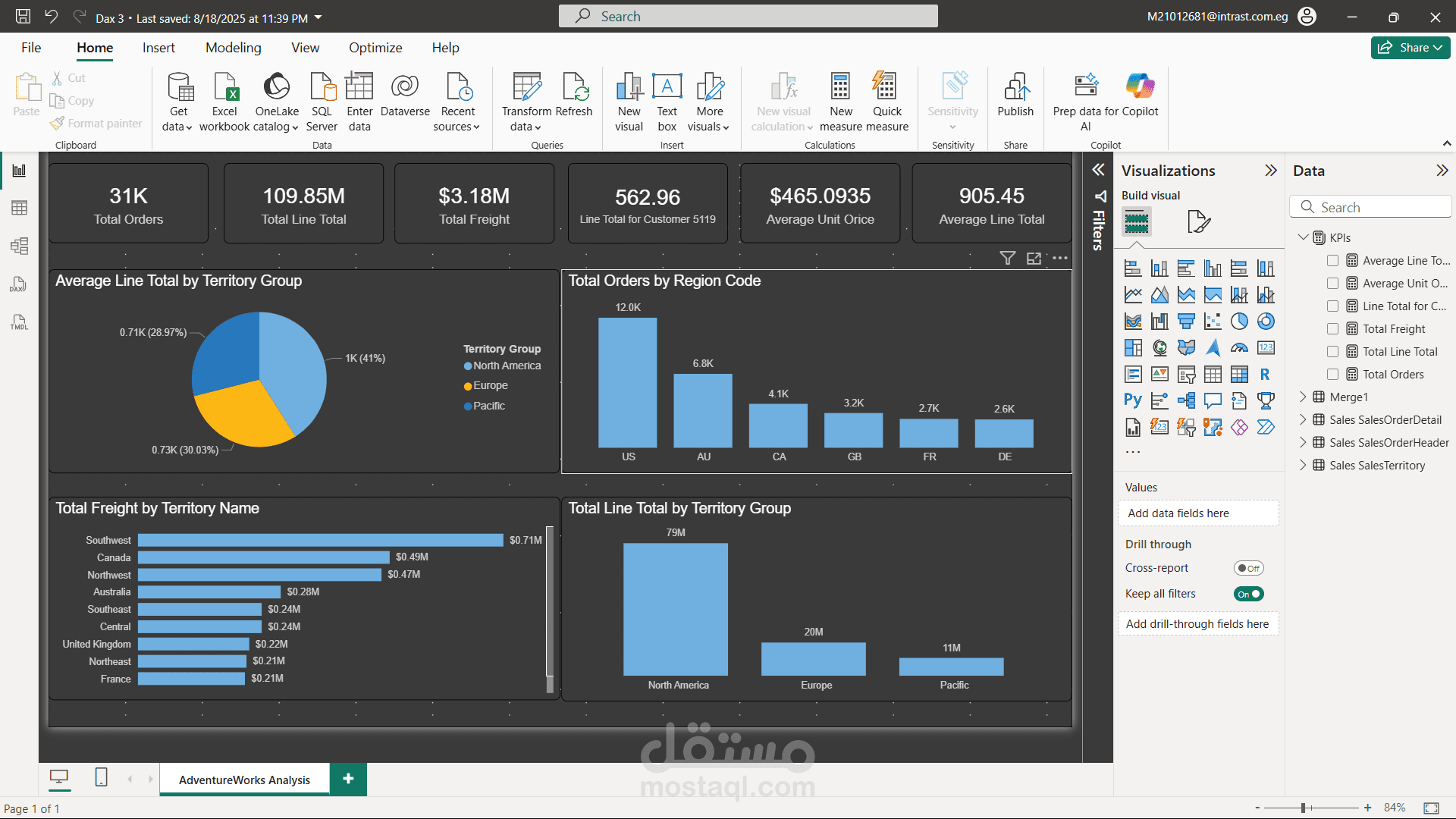
Task: Click Publish in the ribbon
Action: pyautogui.click(x=1015, y=96)
